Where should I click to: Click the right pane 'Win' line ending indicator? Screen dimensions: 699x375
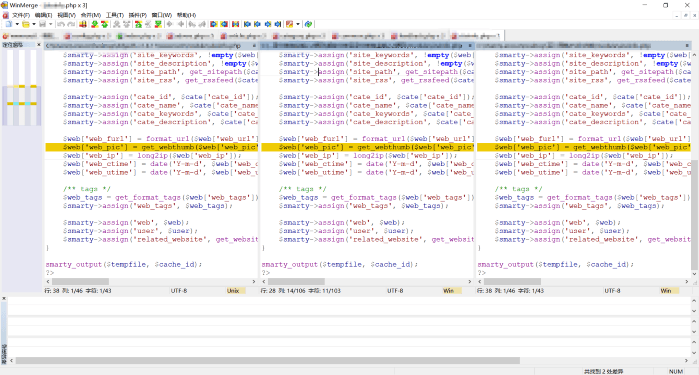pos(666,291)
